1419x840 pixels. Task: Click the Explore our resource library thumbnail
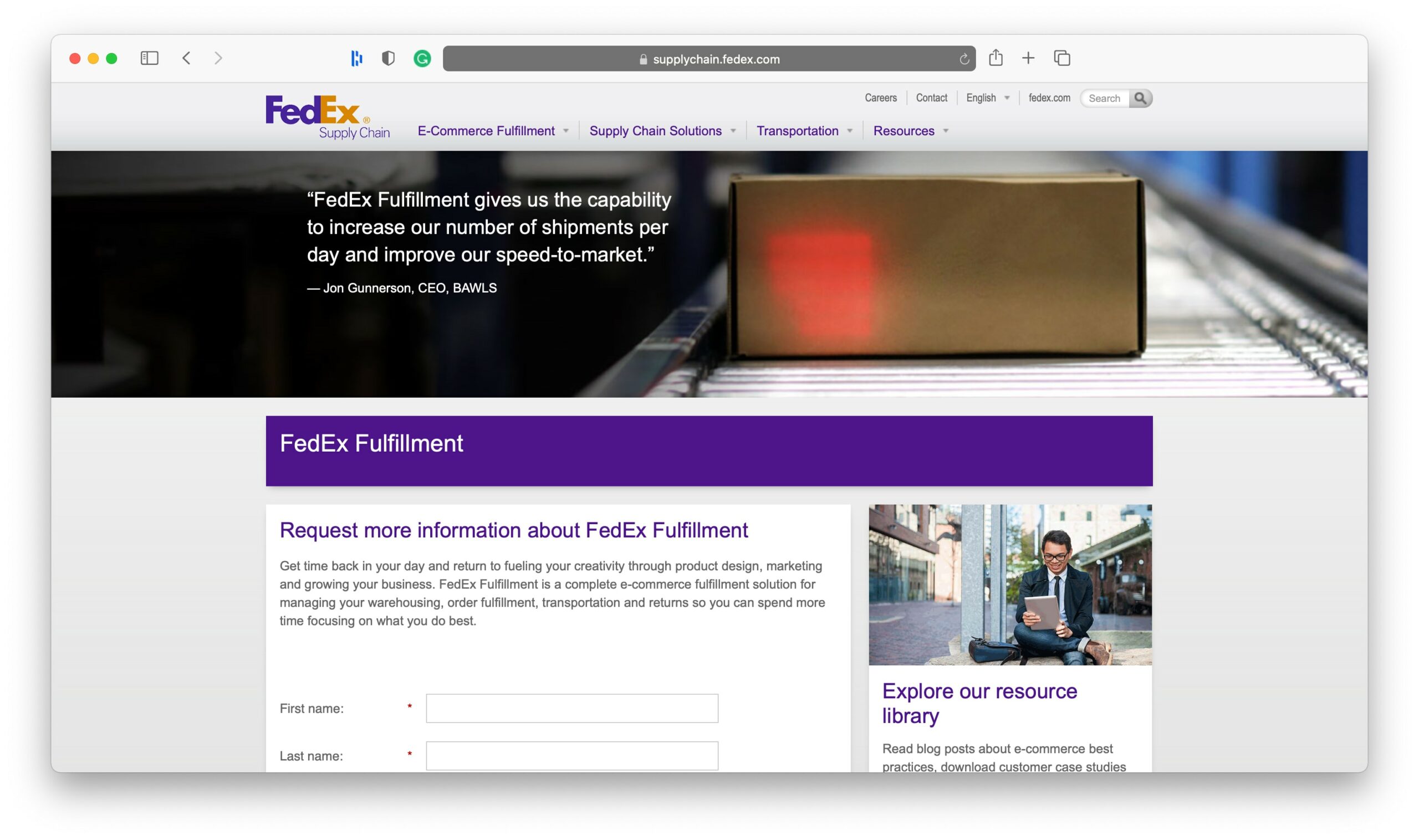(x=1011, y=584)
